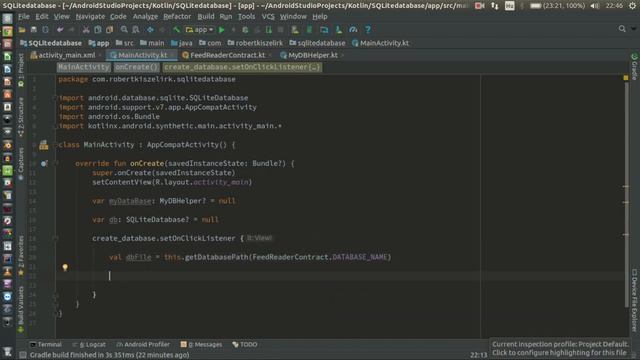
Task: Open the VCS menu
Action: (x=268, y=17)
